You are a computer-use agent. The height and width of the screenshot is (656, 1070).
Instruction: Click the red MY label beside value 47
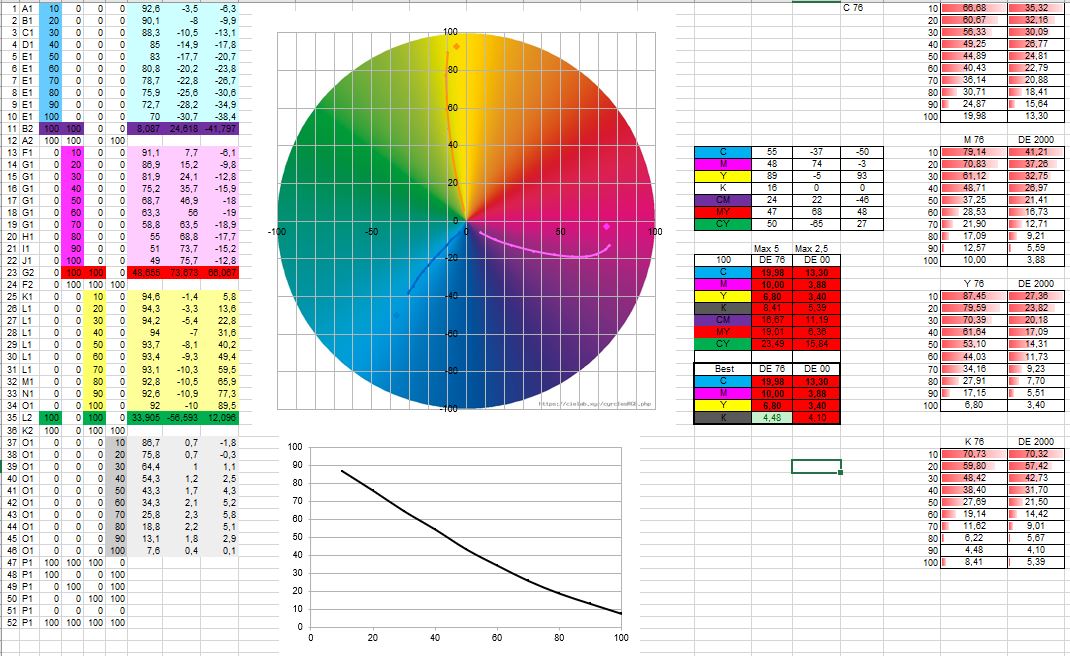pos(723,212)
